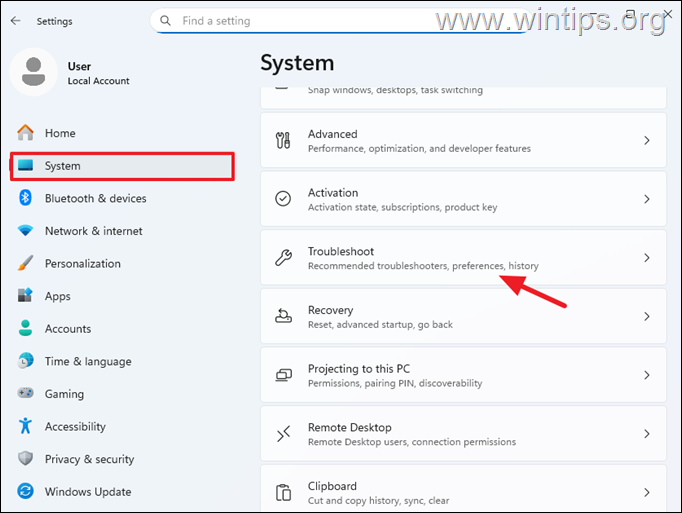Click the Accessibility figure icon
Viewport: 682px width, 513px height.
(x=25, y=426)
